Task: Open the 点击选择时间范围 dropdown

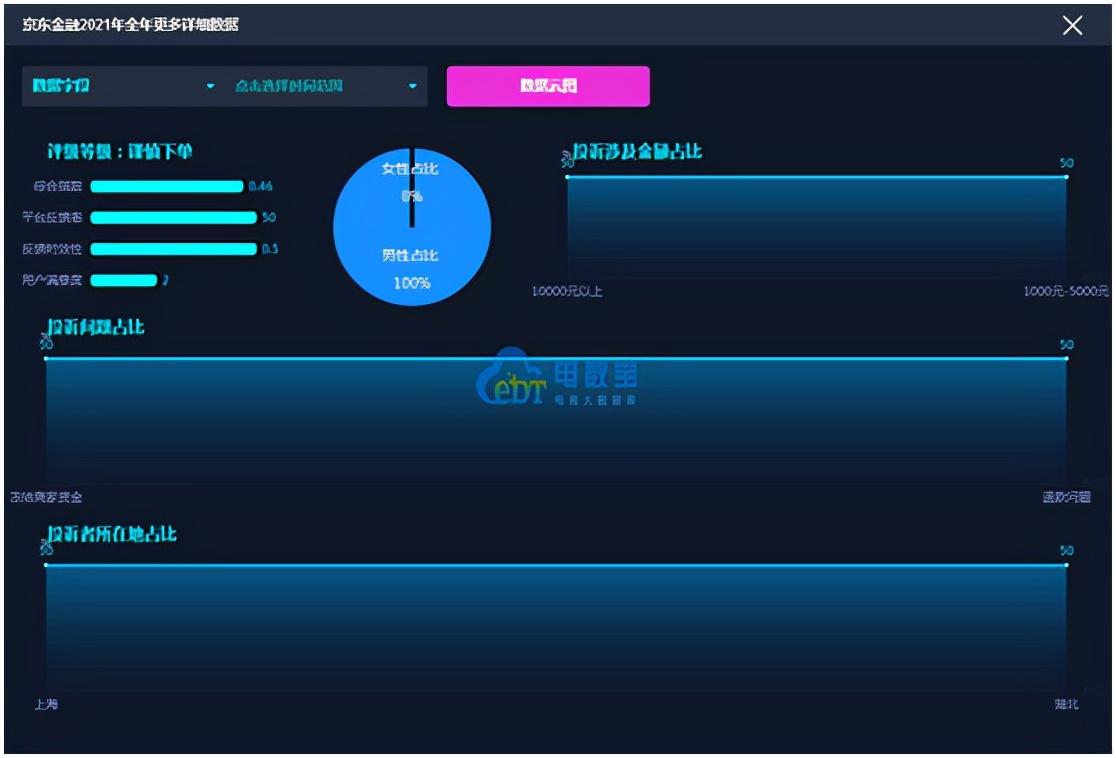Action: point(326,86)
